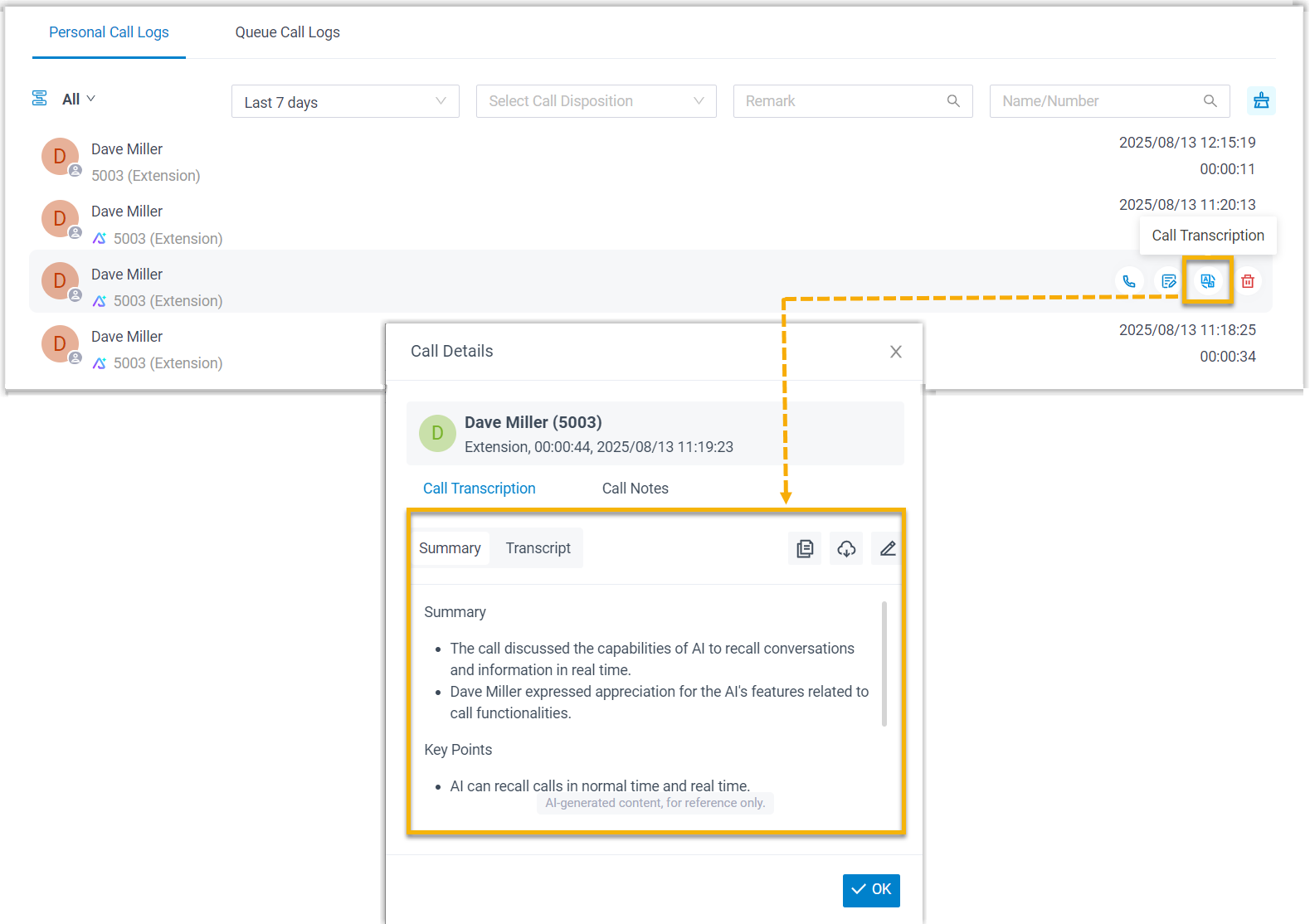Click the Name/Number search field
This screenshot has height=924, width=1310.
coord(1095,101)
